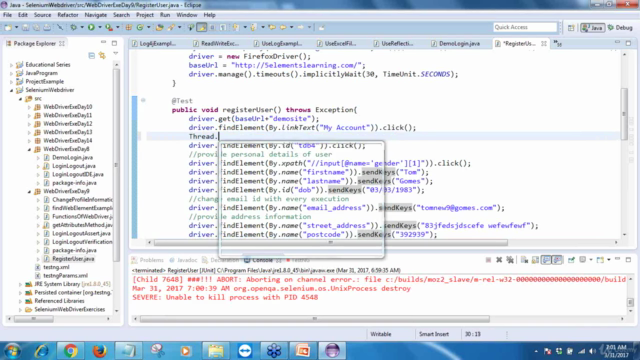The image size is (640, 360).
Task: Open Google Chrome from the taskbar
Action: [x=70, y=351]
